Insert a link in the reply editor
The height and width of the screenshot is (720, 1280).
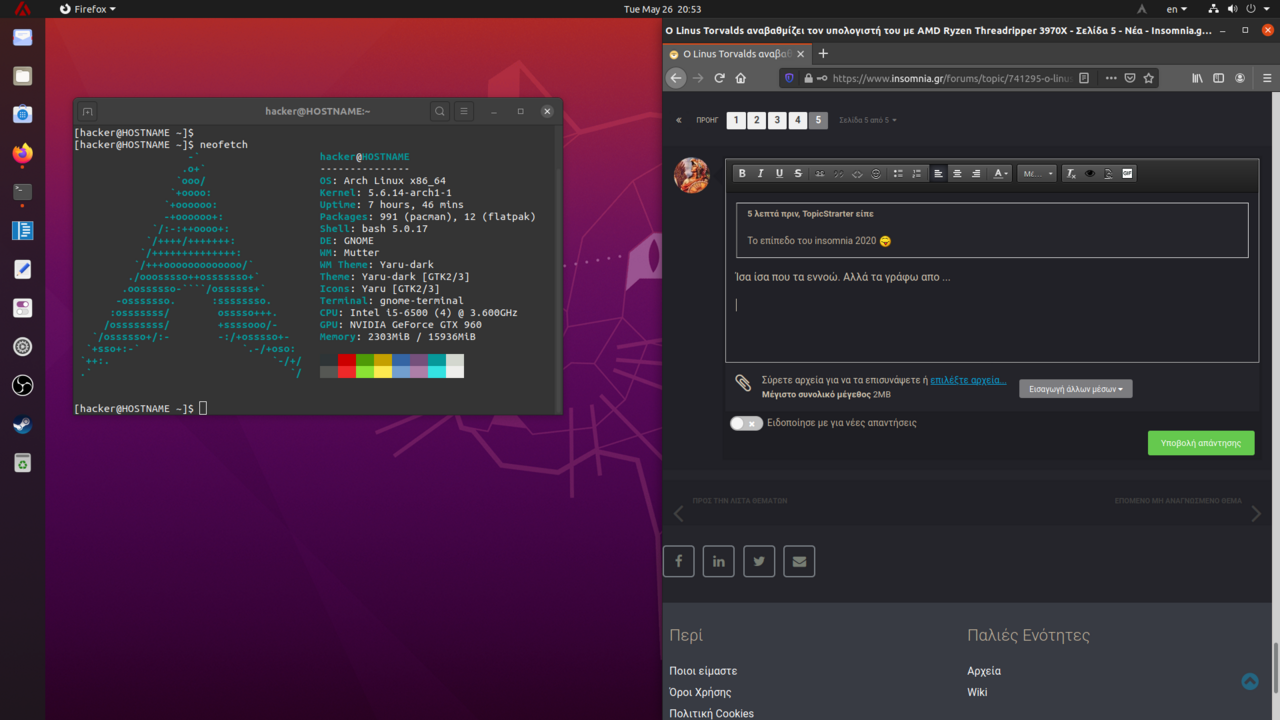point(819,173)
